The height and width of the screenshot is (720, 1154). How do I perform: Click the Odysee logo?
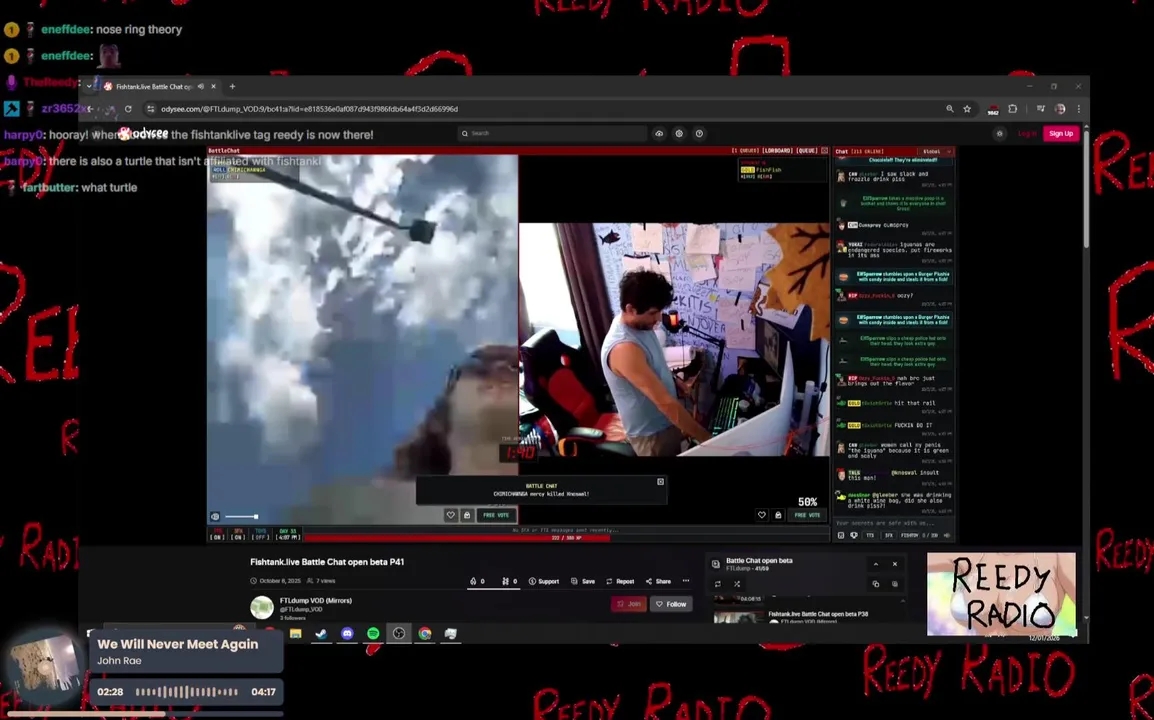144,133
